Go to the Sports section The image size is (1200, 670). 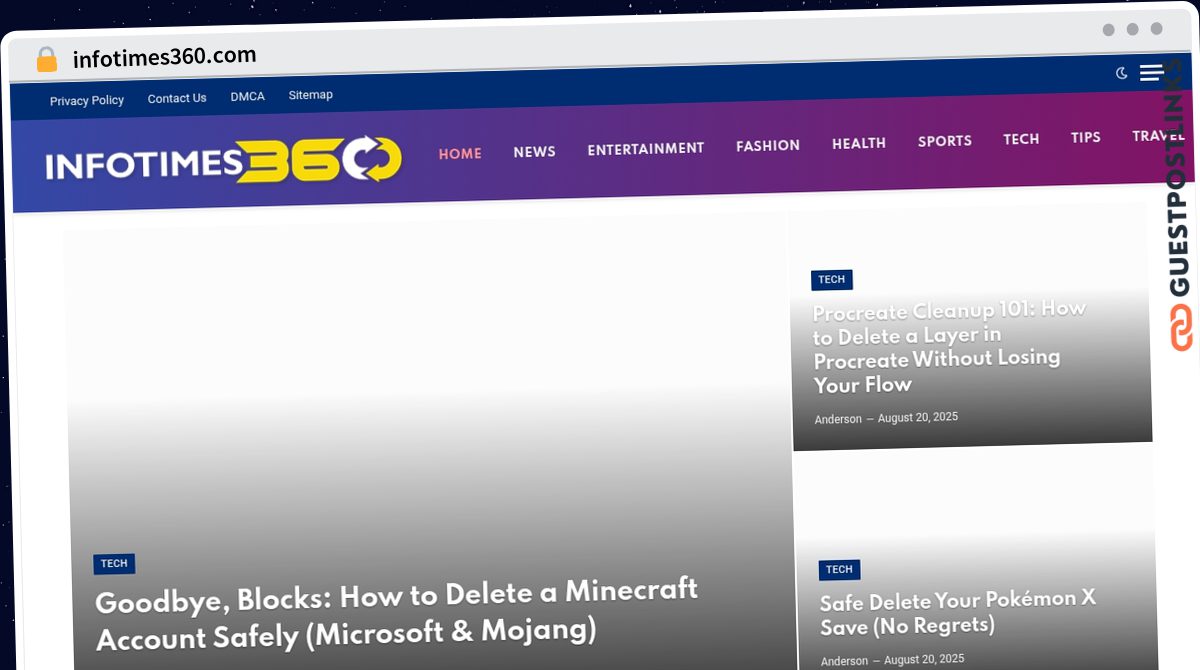point(944,141)
